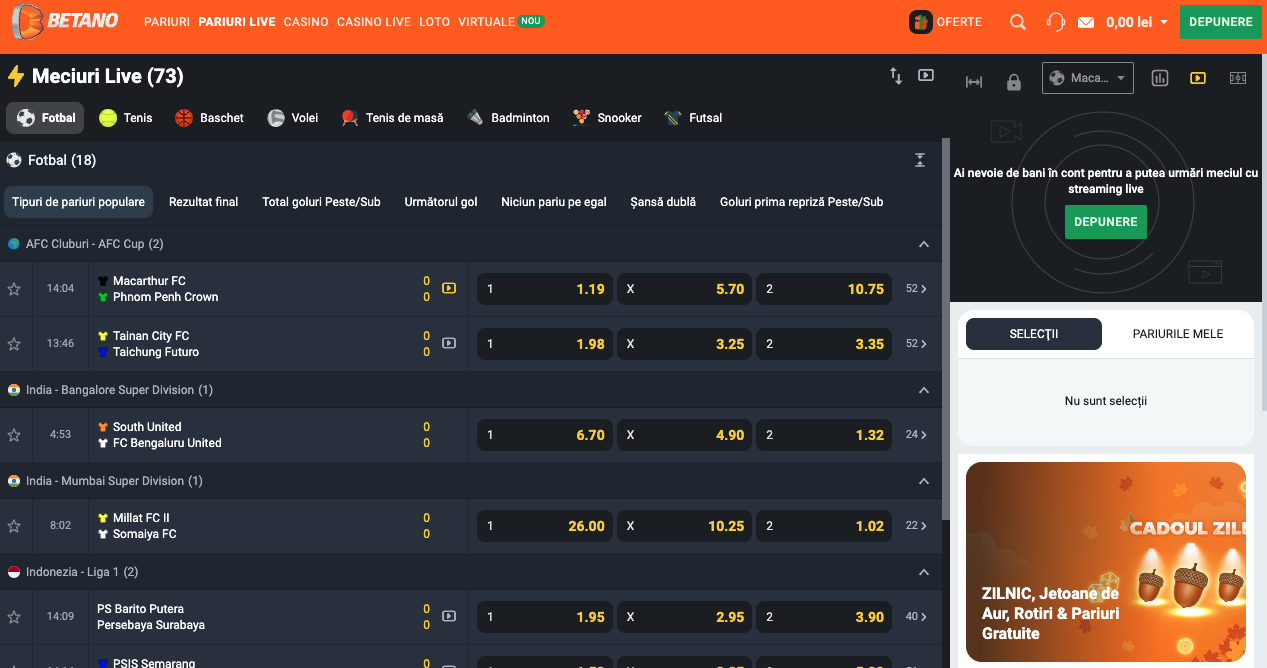The height and width of the screenshot is (668, 1267).
Task: Select draw odds 3.25 for Tainan match
Action: point(685,344)
